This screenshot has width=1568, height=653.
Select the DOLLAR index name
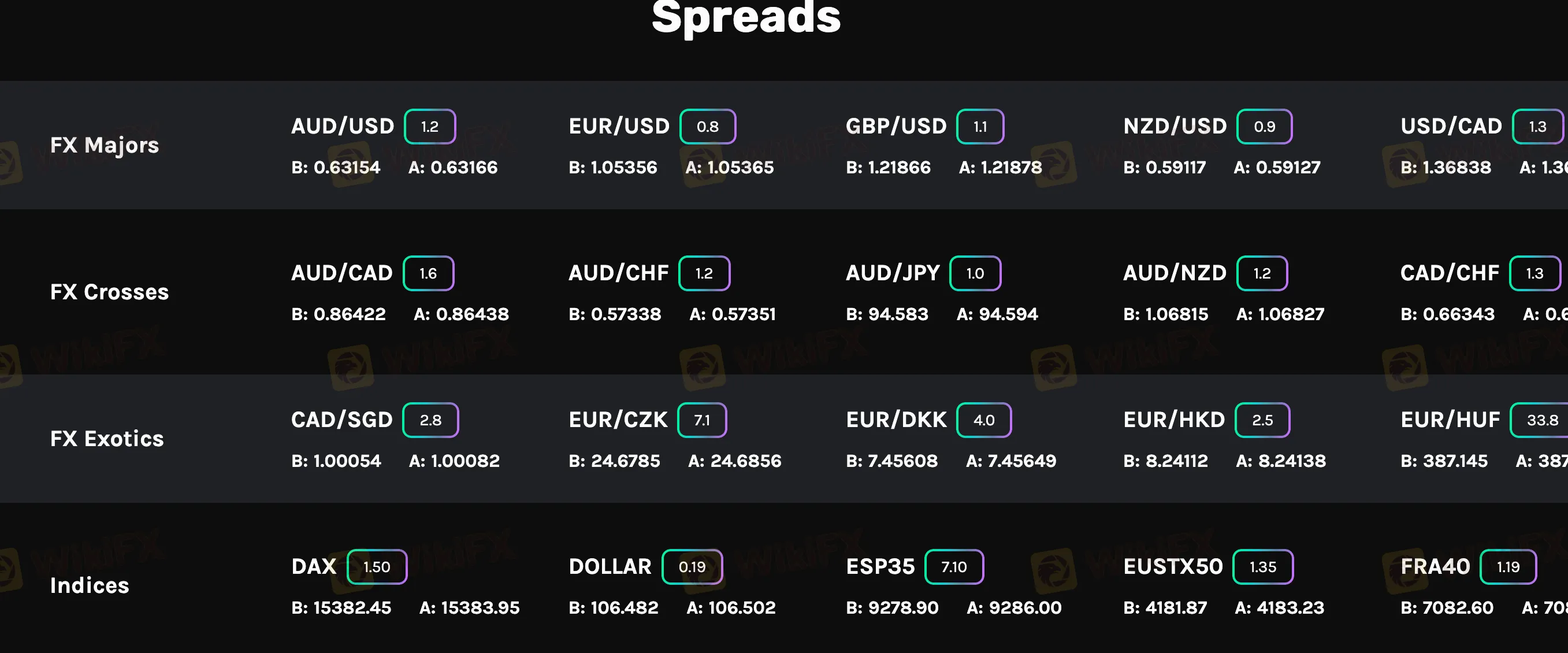610,566
